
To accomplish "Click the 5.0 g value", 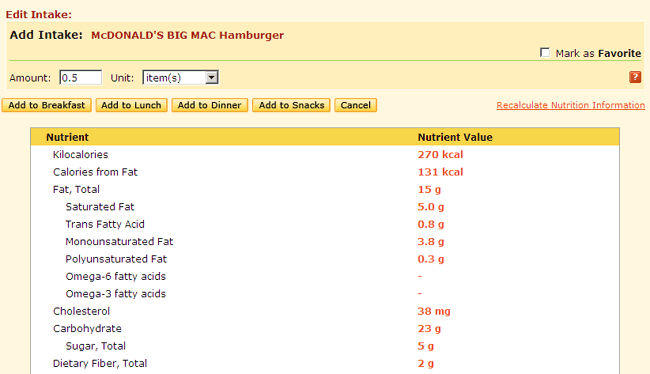I will [431, 207].
